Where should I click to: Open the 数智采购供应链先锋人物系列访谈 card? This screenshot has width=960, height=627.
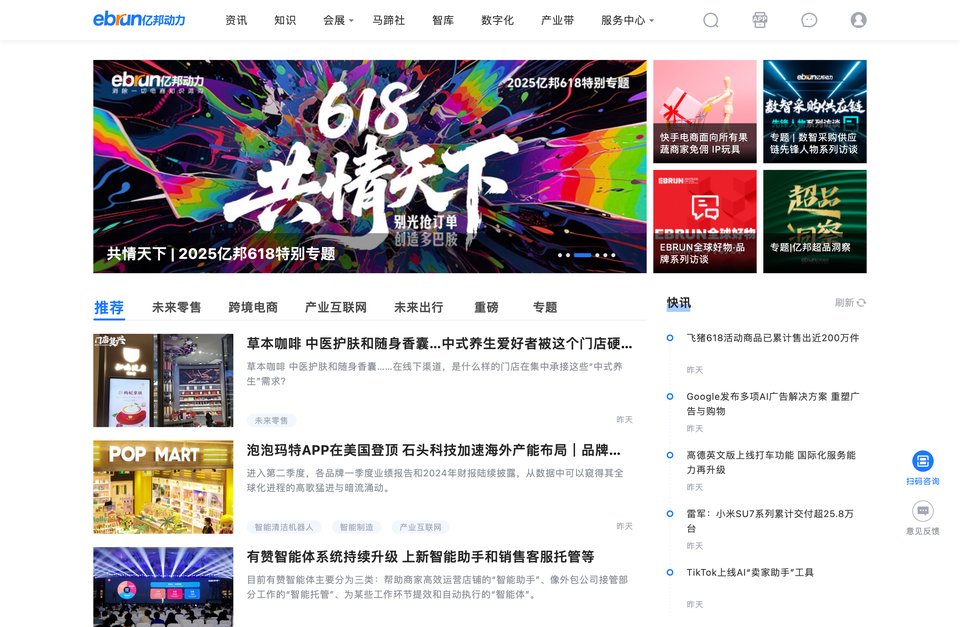point(815,111)
